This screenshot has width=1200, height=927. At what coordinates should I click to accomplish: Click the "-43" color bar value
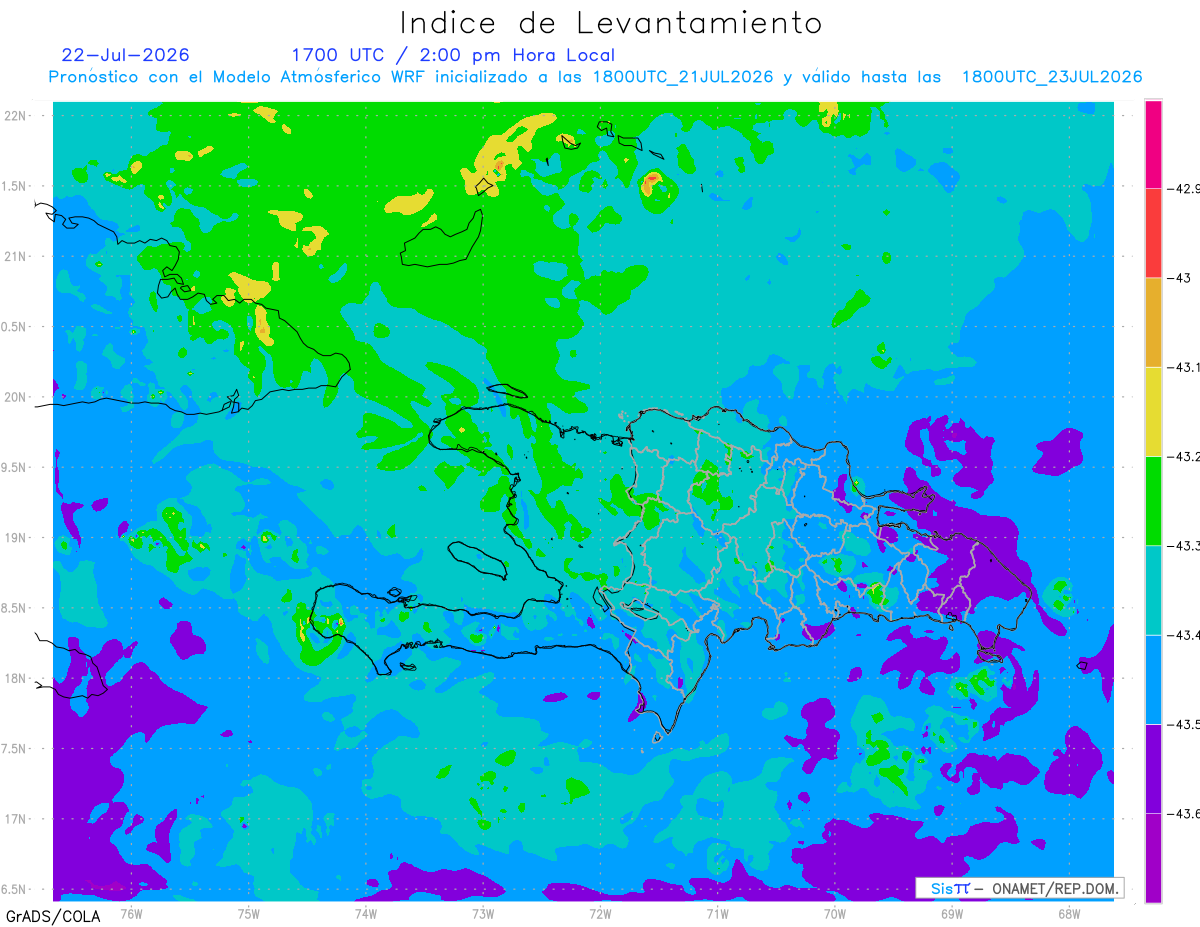tap(1178, 277)
